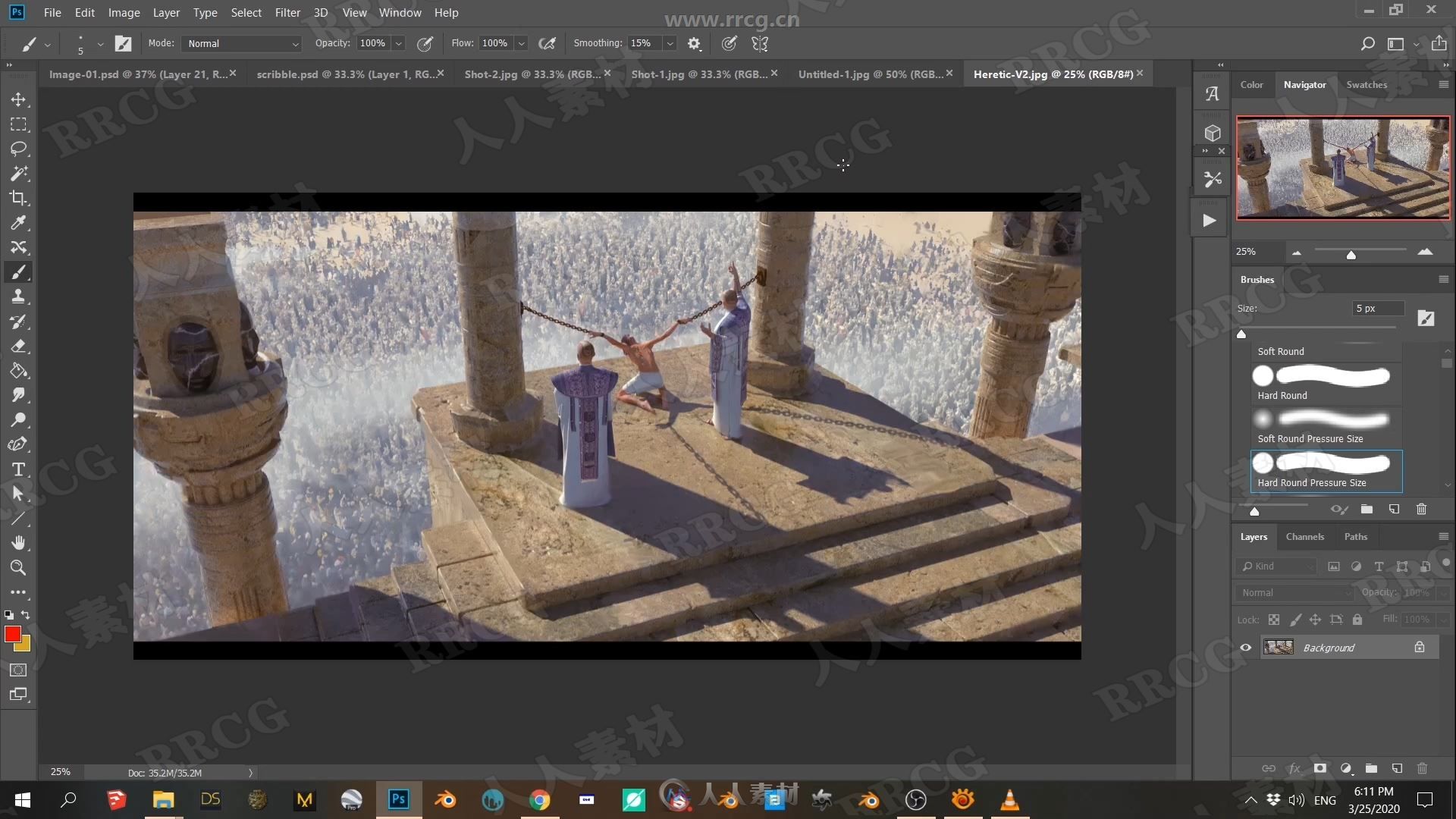
Task: Click the Navigator zoom slider handle
Action: click(x=1351, y=255)
